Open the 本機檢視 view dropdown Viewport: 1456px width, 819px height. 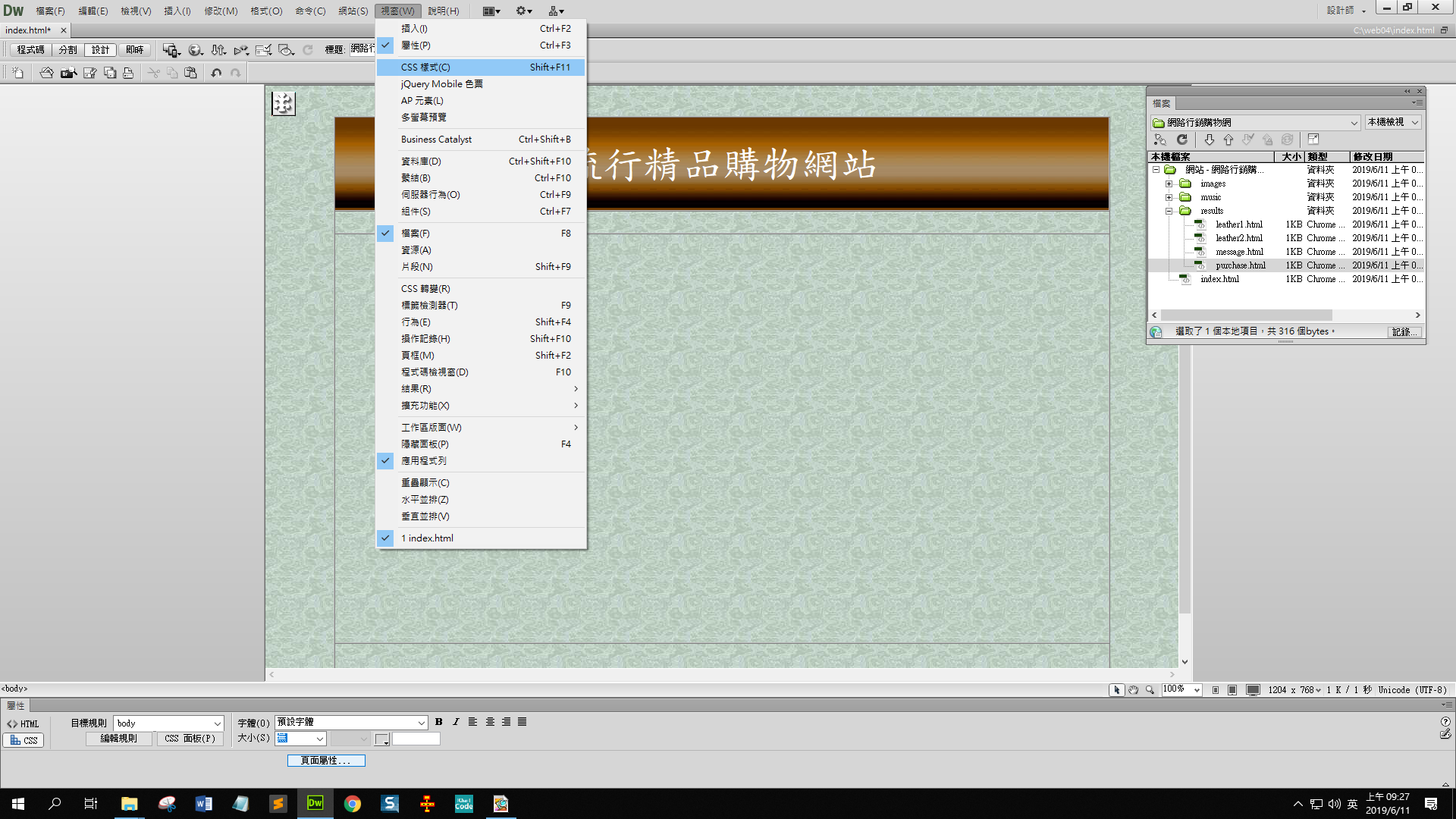tap(1393, 122)
